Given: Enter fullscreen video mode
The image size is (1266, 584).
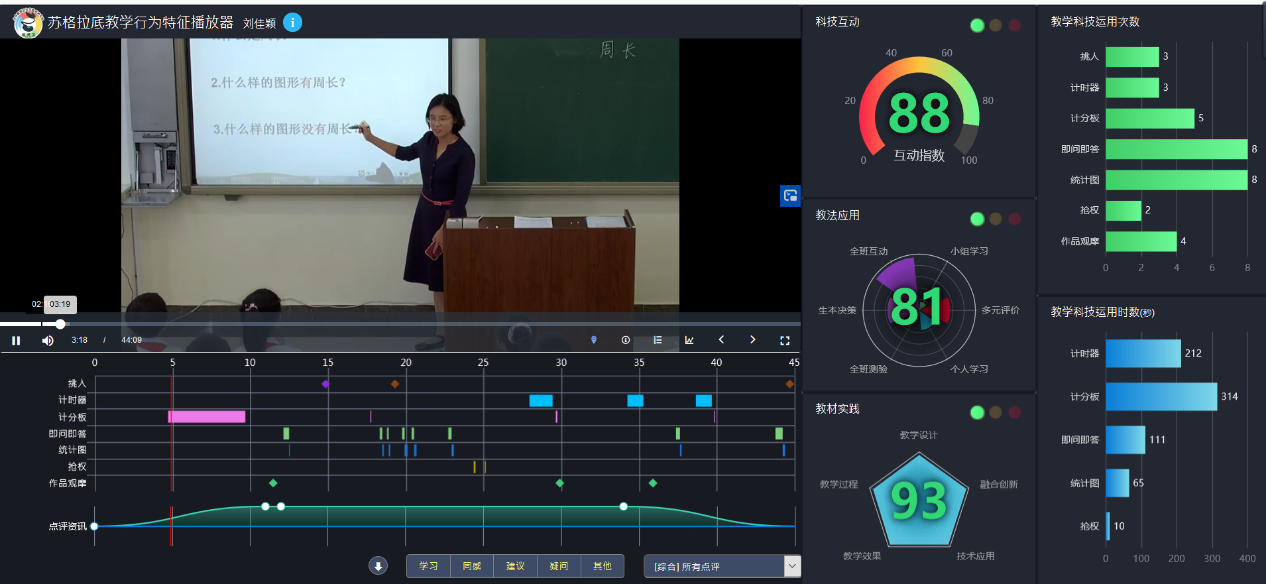Looking at the screenshot, I should click(x=785, y=340).
